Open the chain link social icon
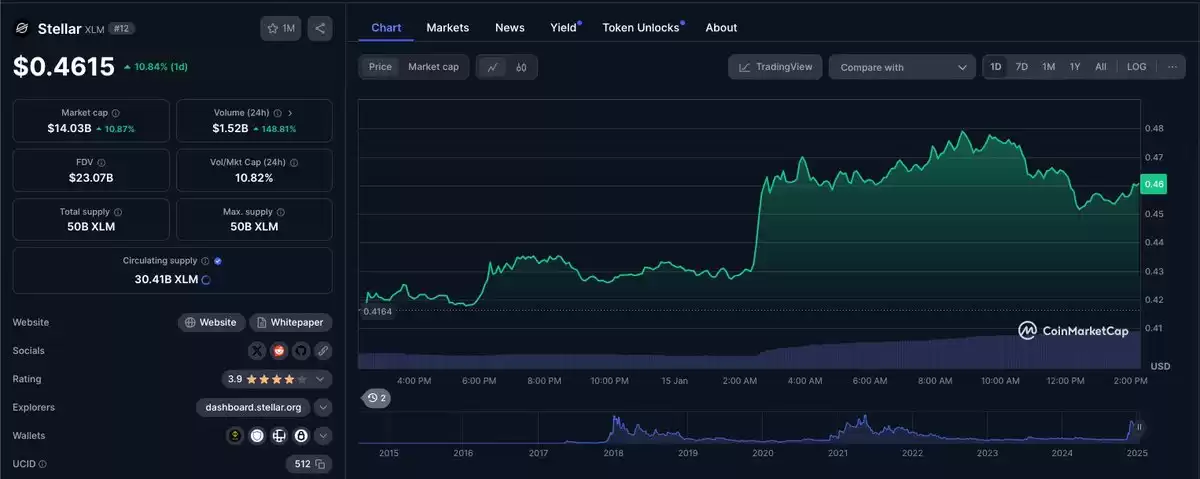This screenshot has height=479, width=1200. [323, 351]
